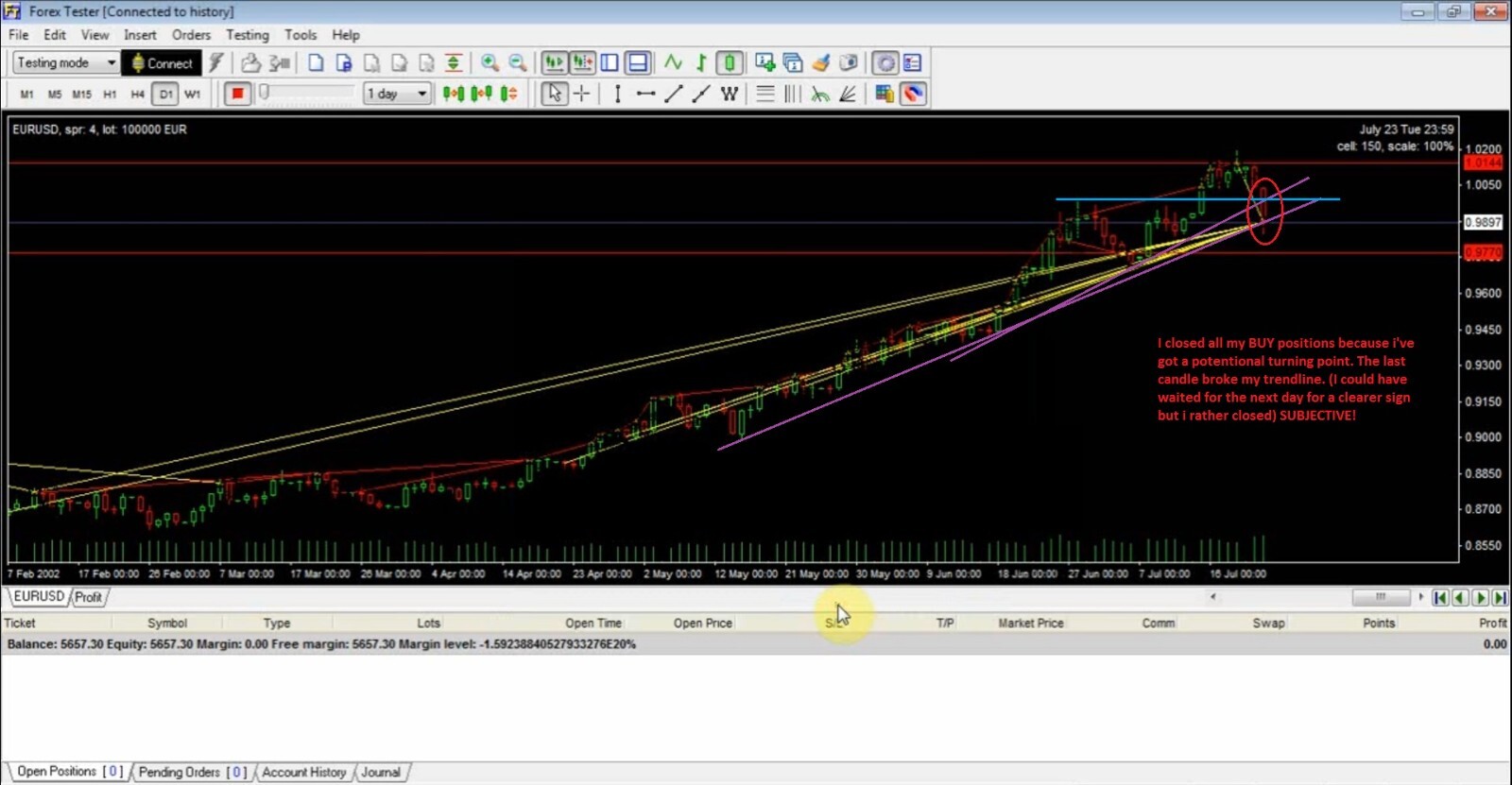The height and width of the screenshot is (785, 1512).
Task: Click the red-green levels arrows icon
Action: (x=454, y=63)
